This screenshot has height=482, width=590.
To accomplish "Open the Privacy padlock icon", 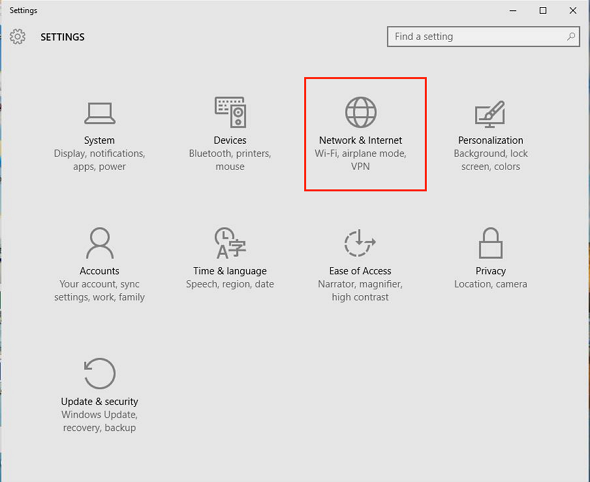I will pos(491,243).
